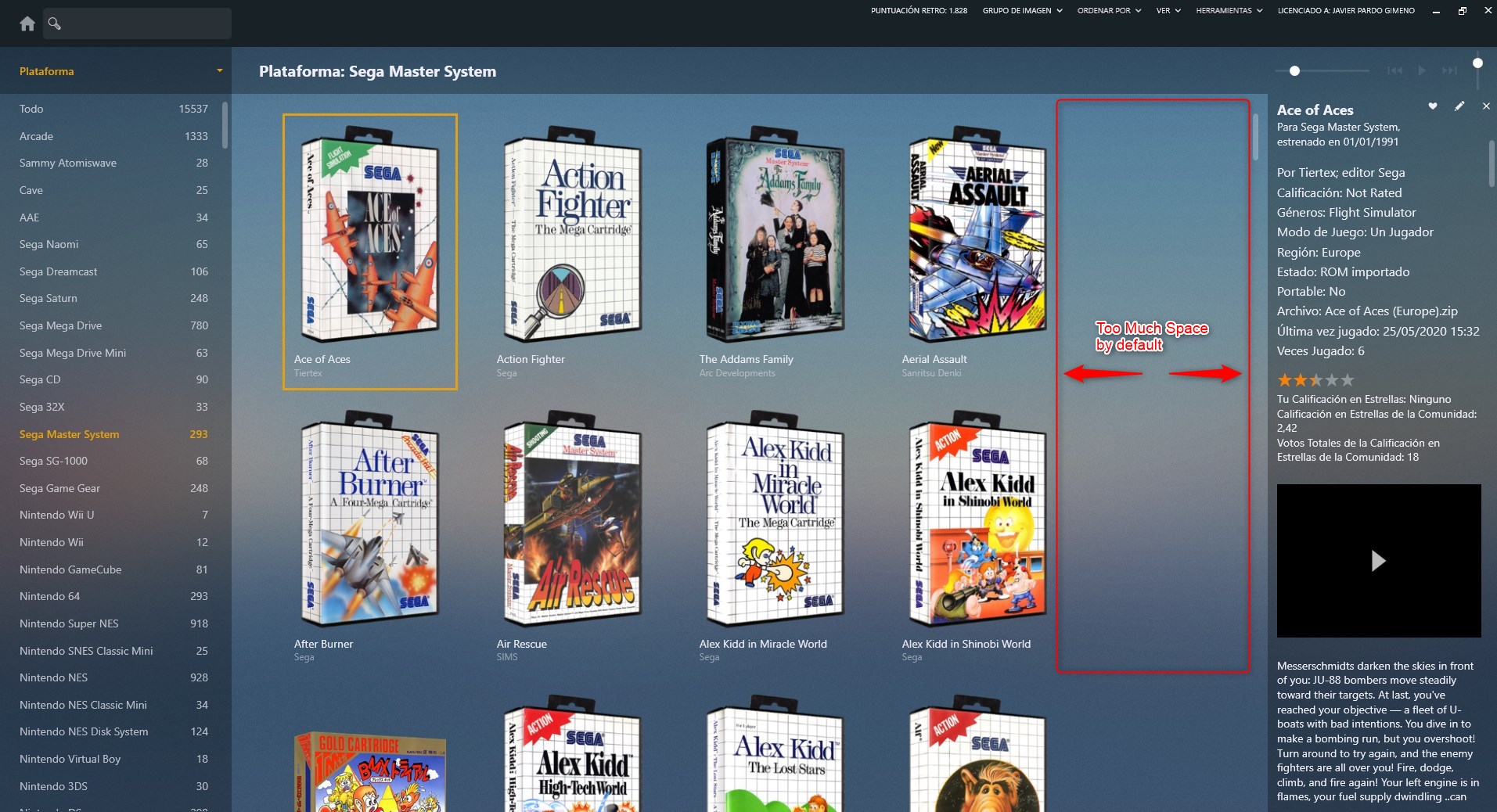
Task: Open the AAE platform
Action: pos(113,217)
